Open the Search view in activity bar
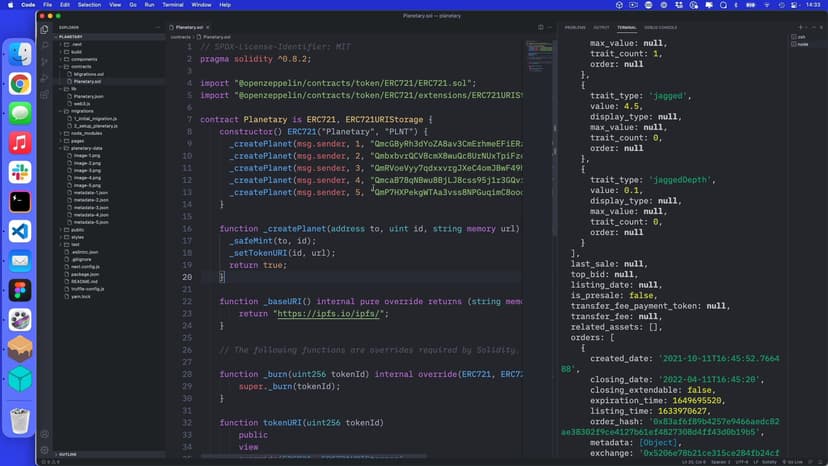The image size is (828, 466). pos(45,44)
